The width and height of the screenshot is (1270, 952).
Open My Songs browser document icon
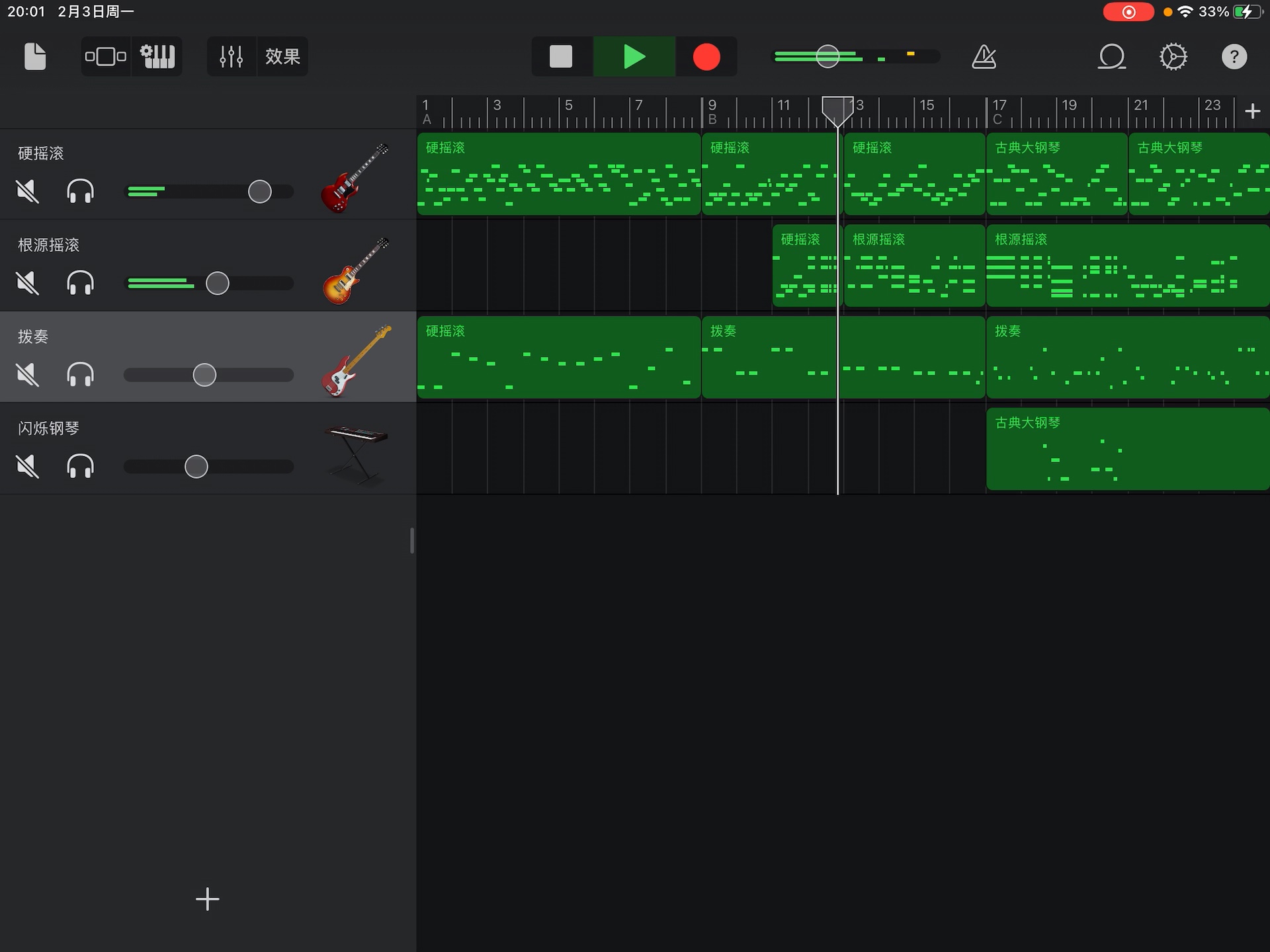pyautogui.click(x=35, y=57)
